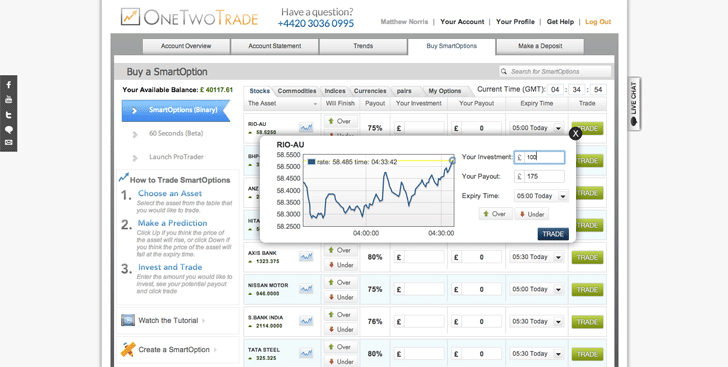The height and width of the screenshot is (367, 728).
Task: Choose Under for NISSAN MOTOR
Action: [340, 297]
